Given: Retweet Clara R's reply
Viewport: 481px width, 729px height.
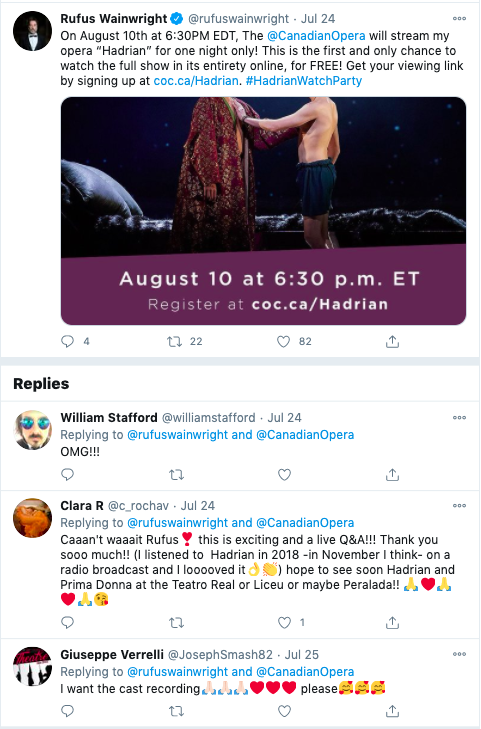Looking at the screenshot, I should 176,623.
